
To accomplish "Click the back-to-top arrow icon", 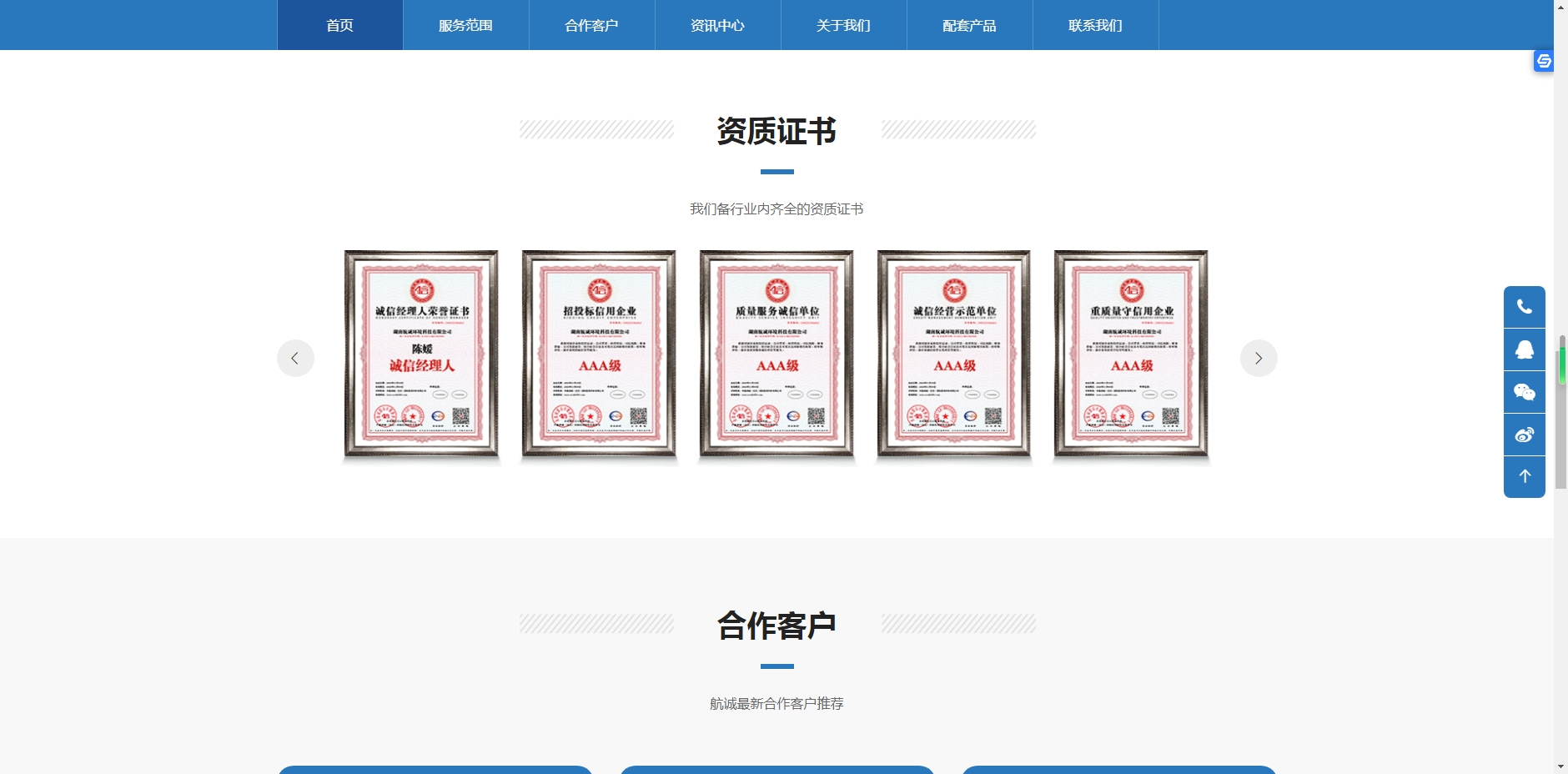I will [1524, 477].
